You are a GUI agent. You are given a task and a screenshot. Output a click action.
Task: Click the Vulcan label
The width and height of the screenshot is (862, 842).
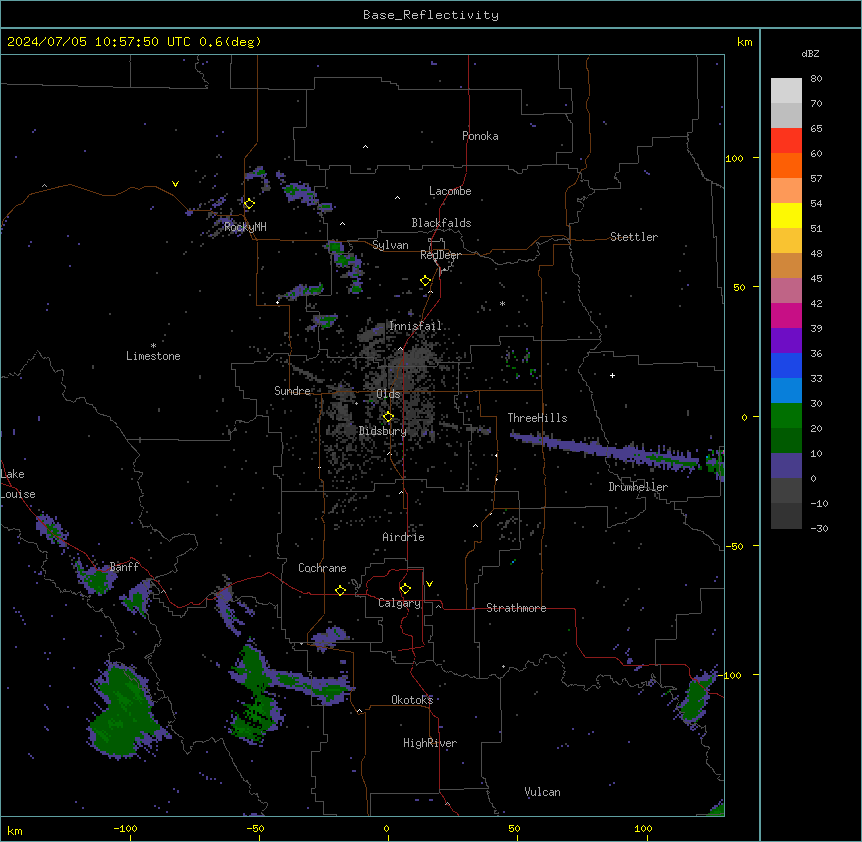(543, 792)
